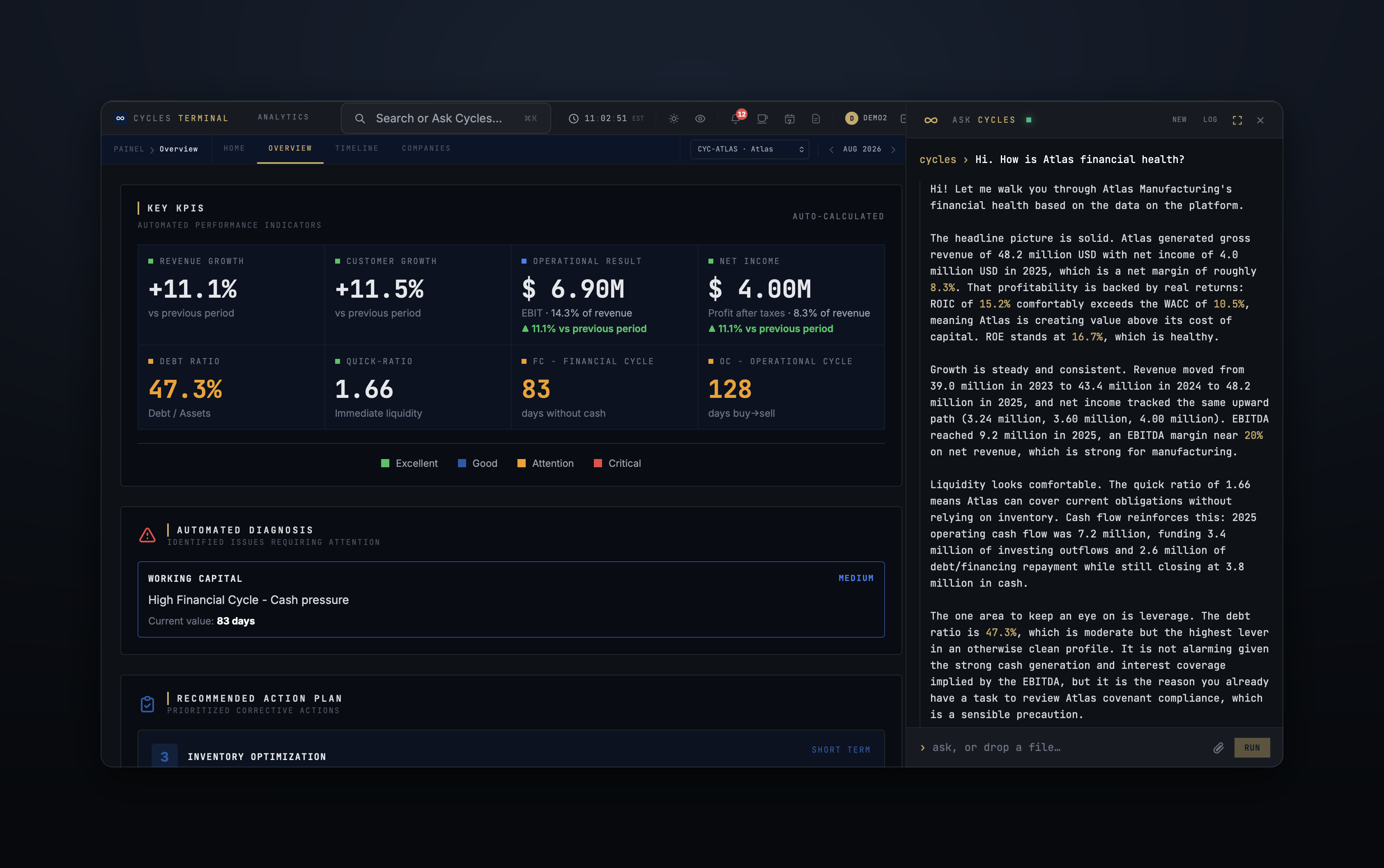Viewport: 1384px width, 868px height.
Task: Click the RUN button
Action: pyautogui.click(x=1252, y=747)
